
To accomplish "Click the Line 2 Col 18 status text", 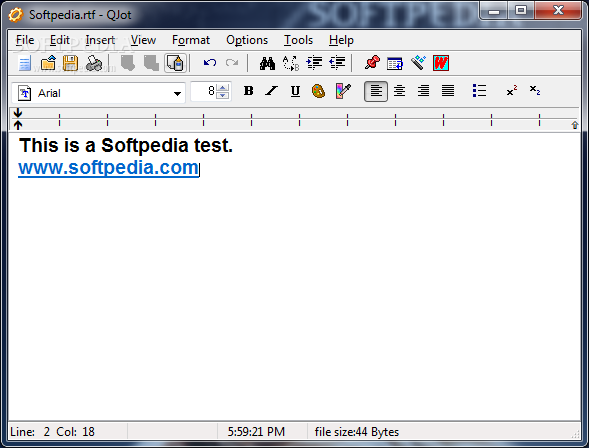I will 52,432.
